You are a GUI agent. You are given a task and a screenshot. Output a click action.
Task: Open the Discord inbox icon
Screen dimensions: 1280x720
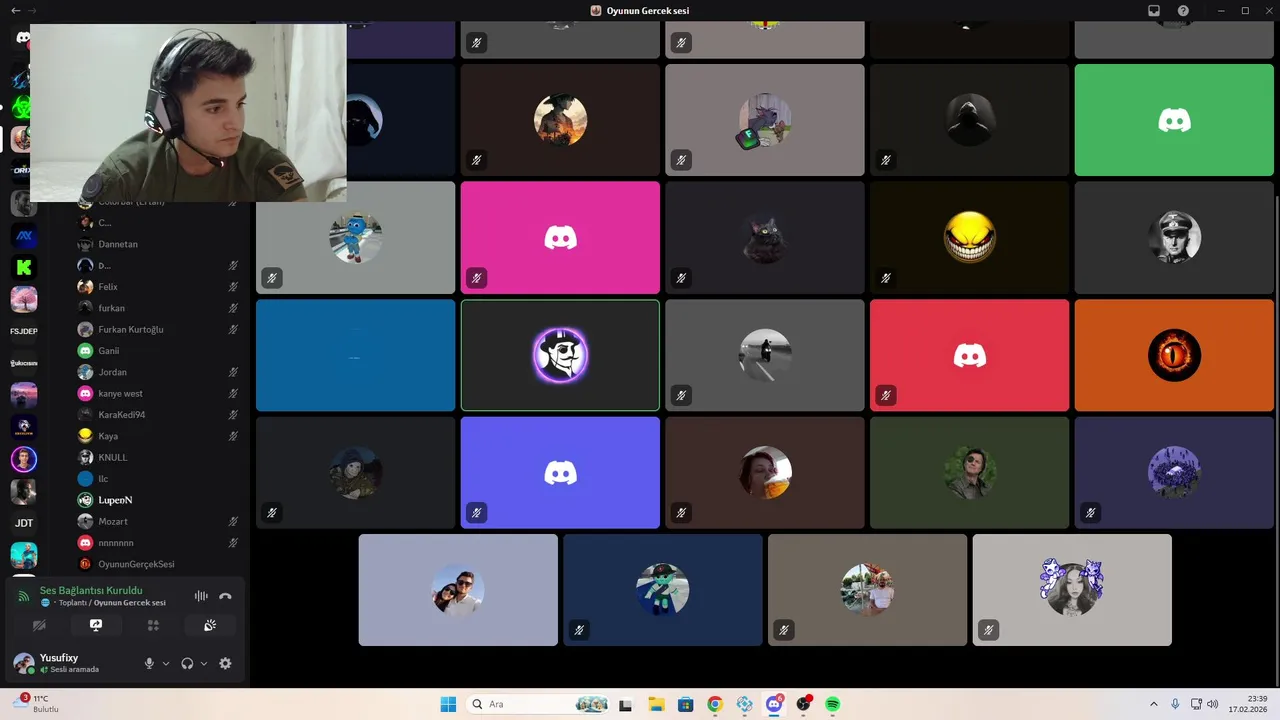[x=1154, y=10]
